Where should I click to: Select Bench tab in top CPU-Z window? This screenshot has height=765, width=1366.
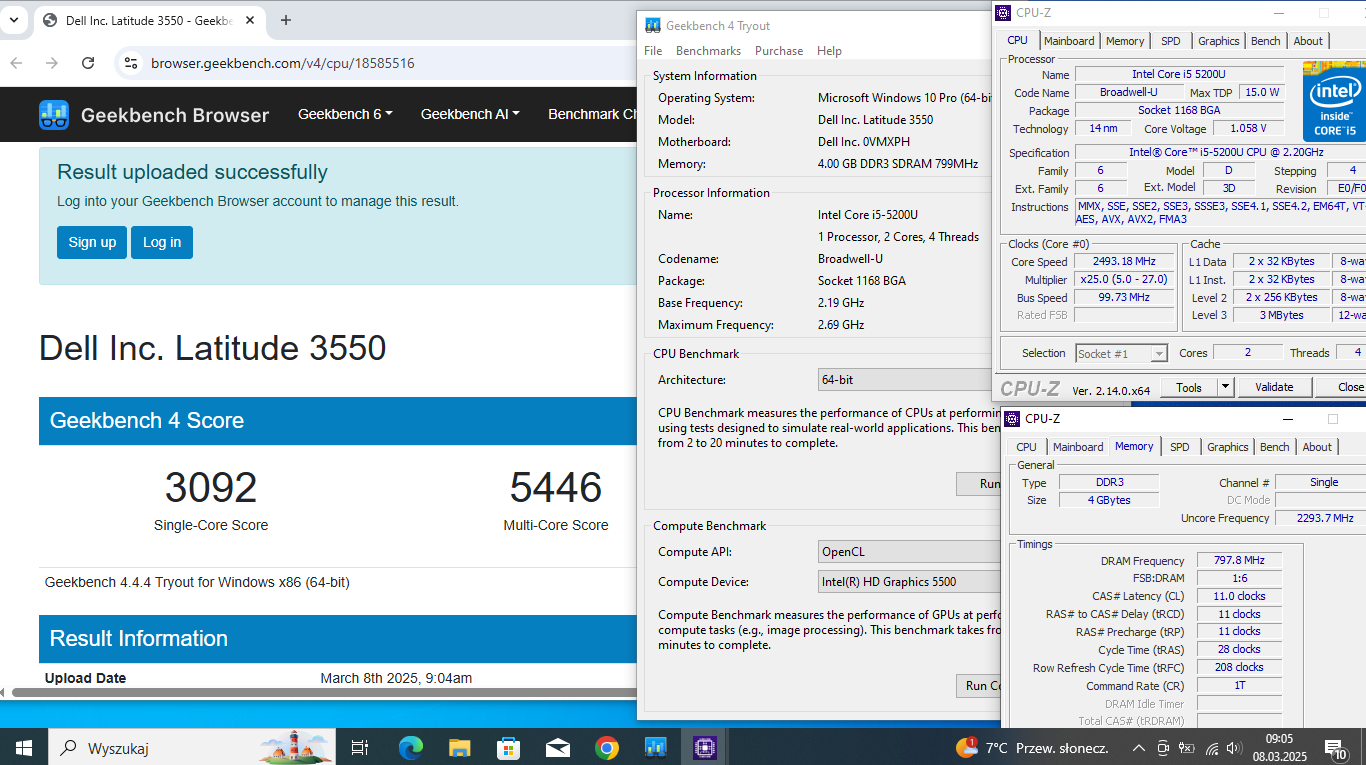pos(1265,41)
